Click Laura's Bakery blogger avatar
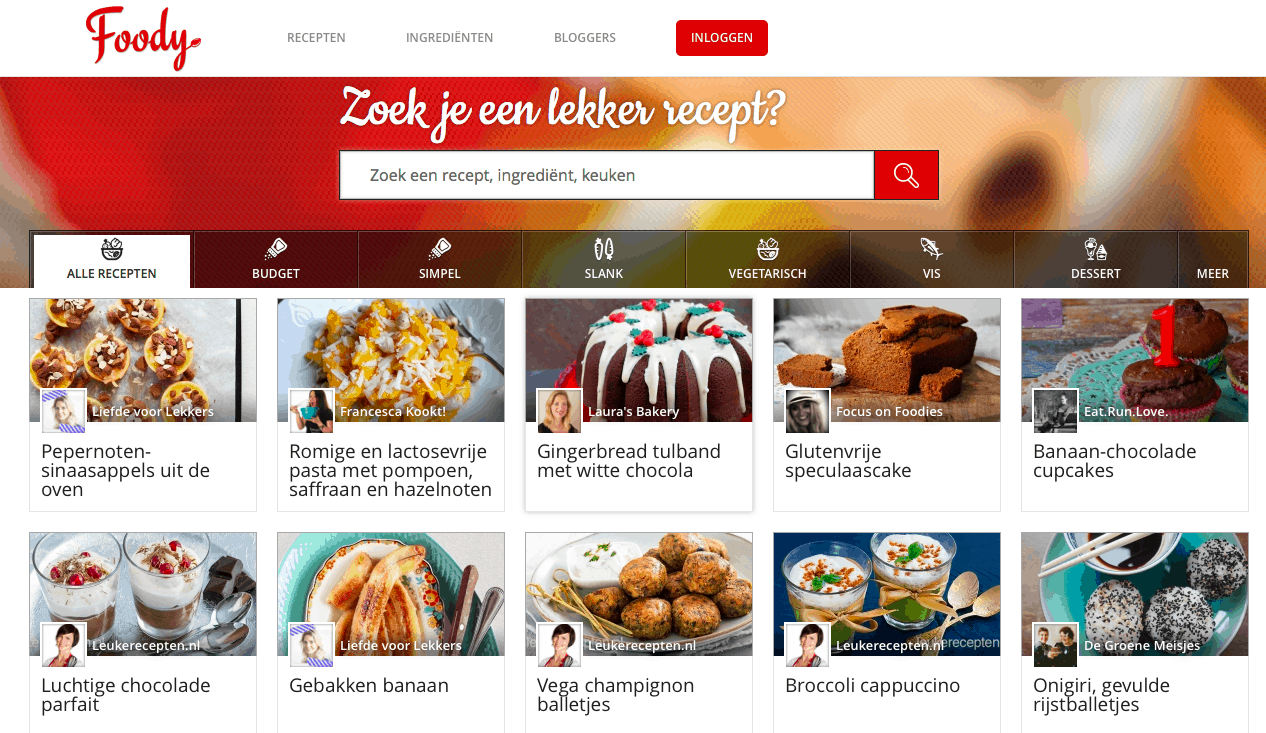The height and width of the screenshot is (733, 1266). 560,411
